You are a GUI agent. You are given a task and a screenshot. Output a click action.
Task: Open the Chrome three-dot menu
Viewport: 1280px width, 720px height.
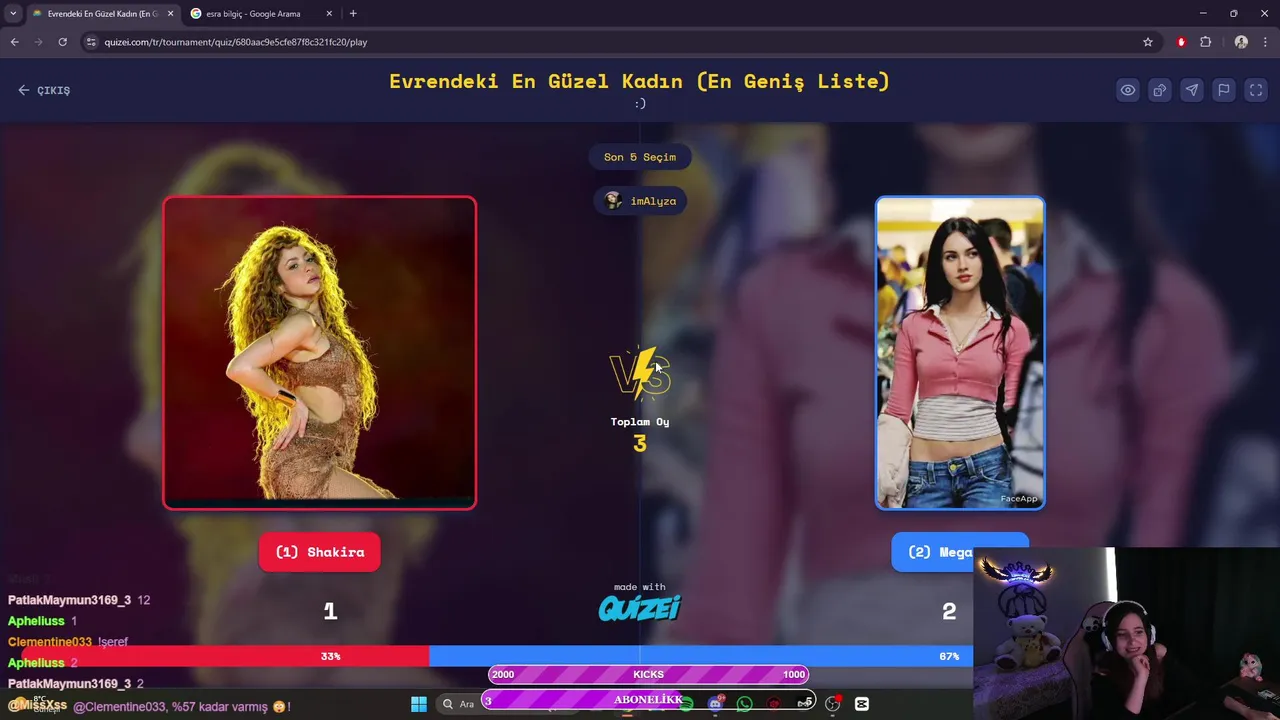pos(1266,42)
